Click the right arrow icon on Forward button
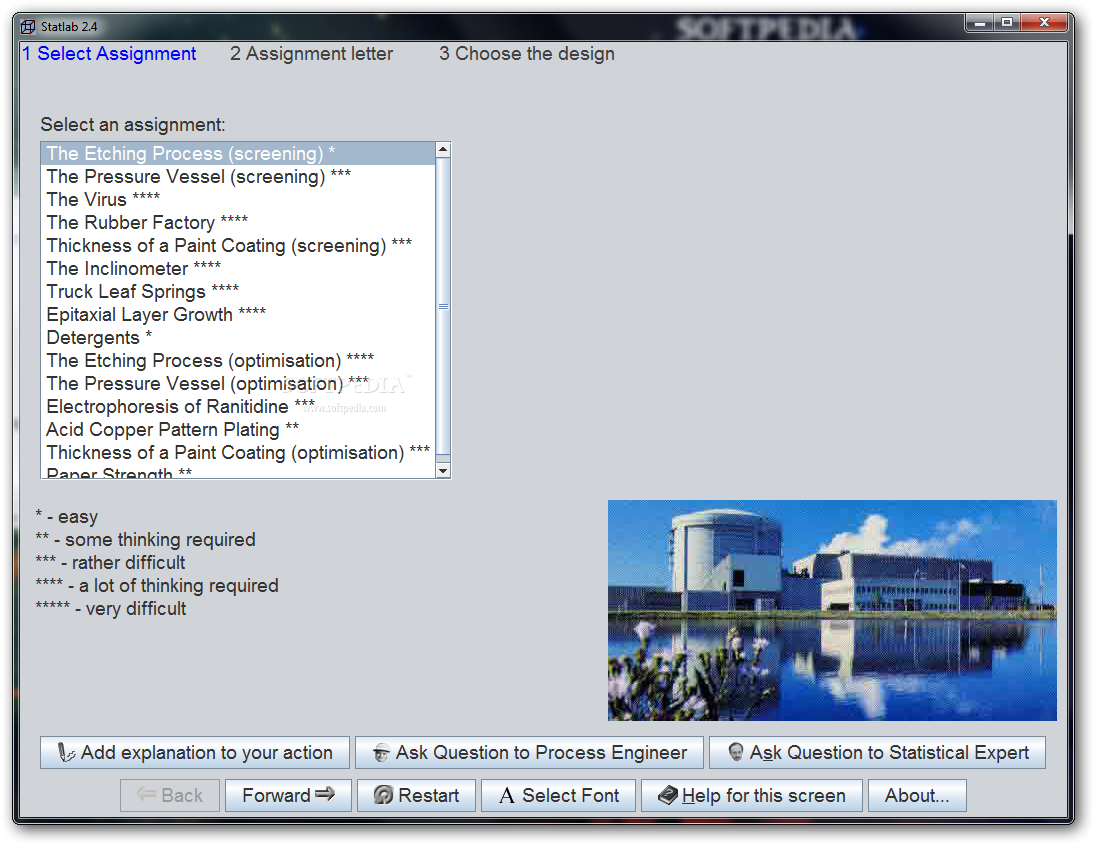Image resolution: width=1095 pixels, height=845 pixels. 325,794
